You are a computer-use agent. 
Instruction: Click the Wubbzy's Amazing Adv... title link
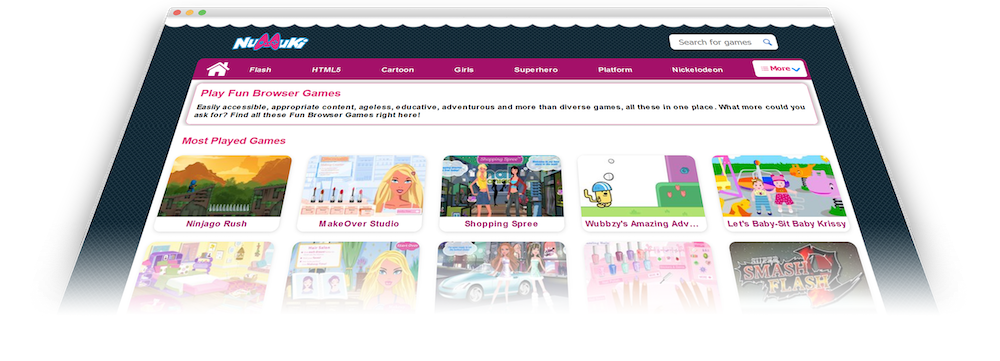pyautogui.click(x=642, y=224)
